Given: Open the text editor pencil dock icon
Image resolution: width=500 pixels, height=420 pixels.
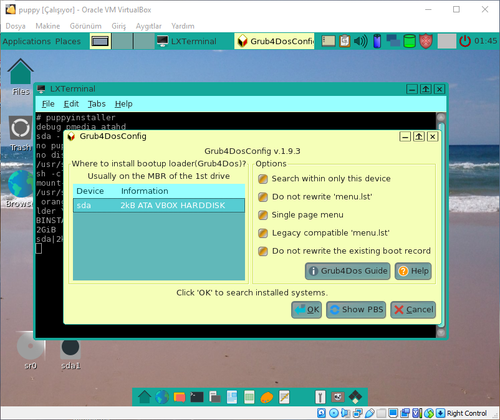Looking at the screenshot, I should (284, 397).
